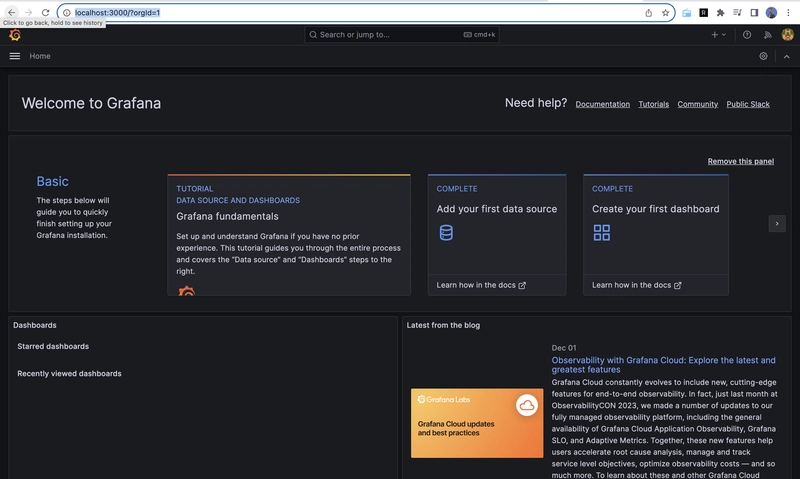Open Chrome three-dot menu
This screenshot has width=800, height=479.
[x=788, y=13]
